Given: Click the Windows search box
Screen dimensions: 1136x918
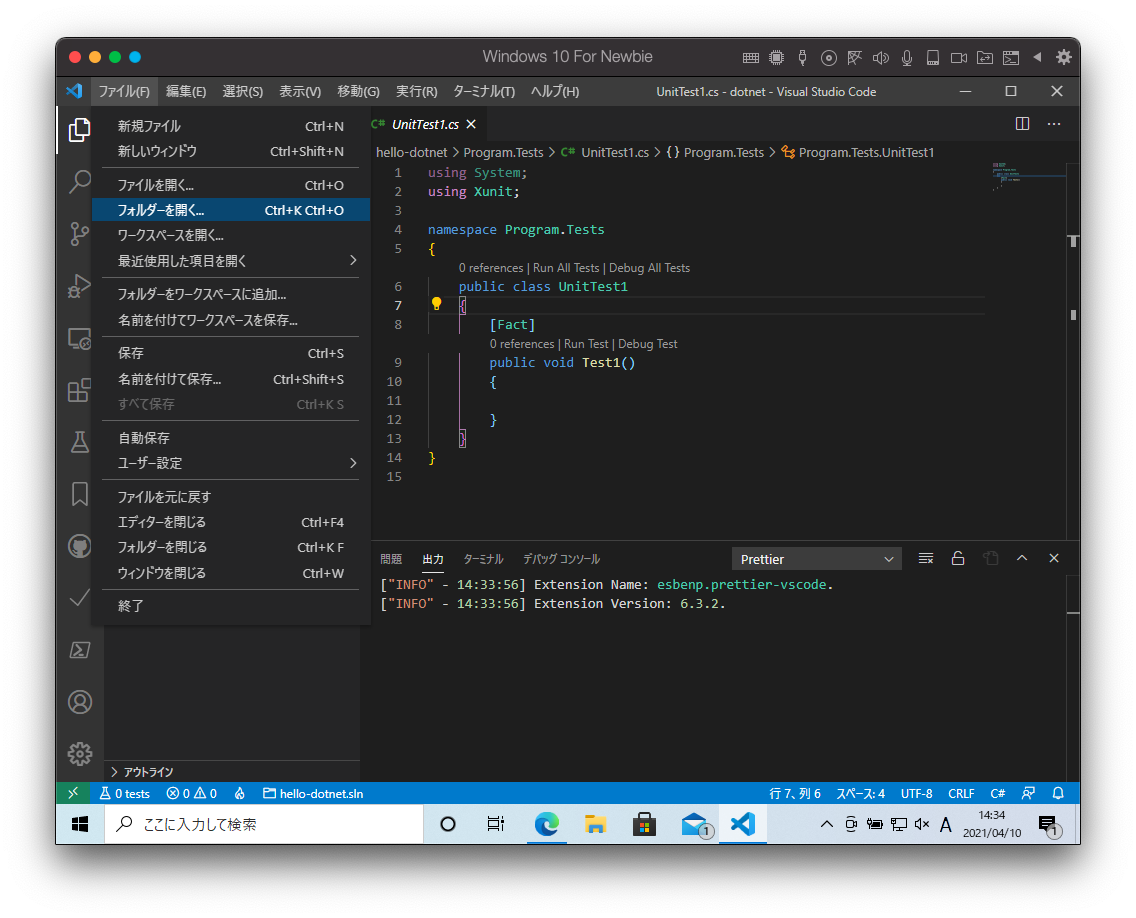Looking at the screenshot, I should (x=264, y=825).
